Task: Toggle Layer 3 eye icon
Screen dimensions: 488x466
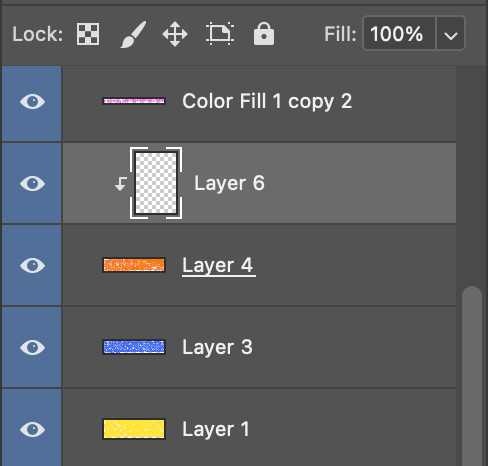Action: [32, 347]
